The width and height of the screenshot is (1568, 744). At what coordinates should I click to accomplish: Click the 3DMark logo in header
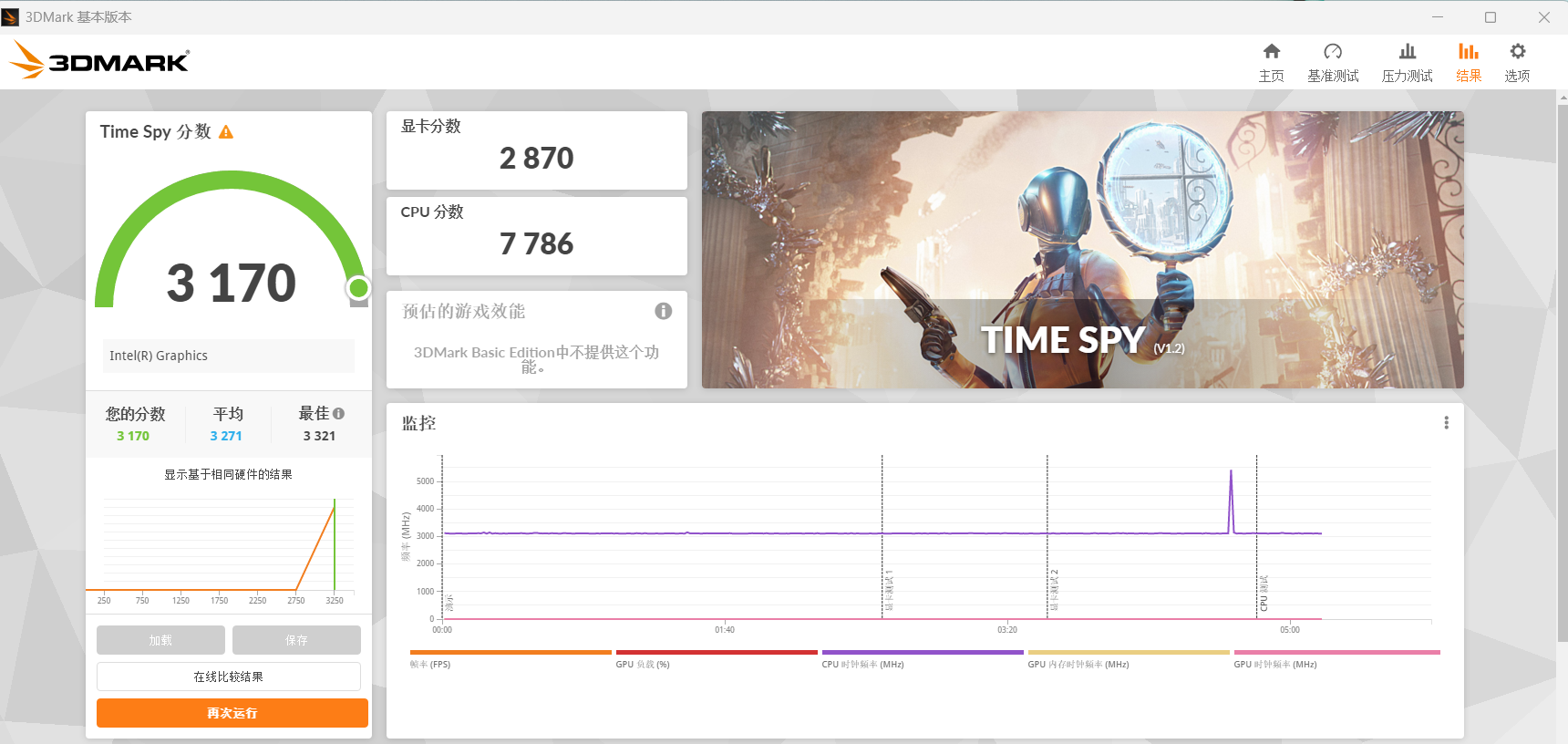coord(100,61)
